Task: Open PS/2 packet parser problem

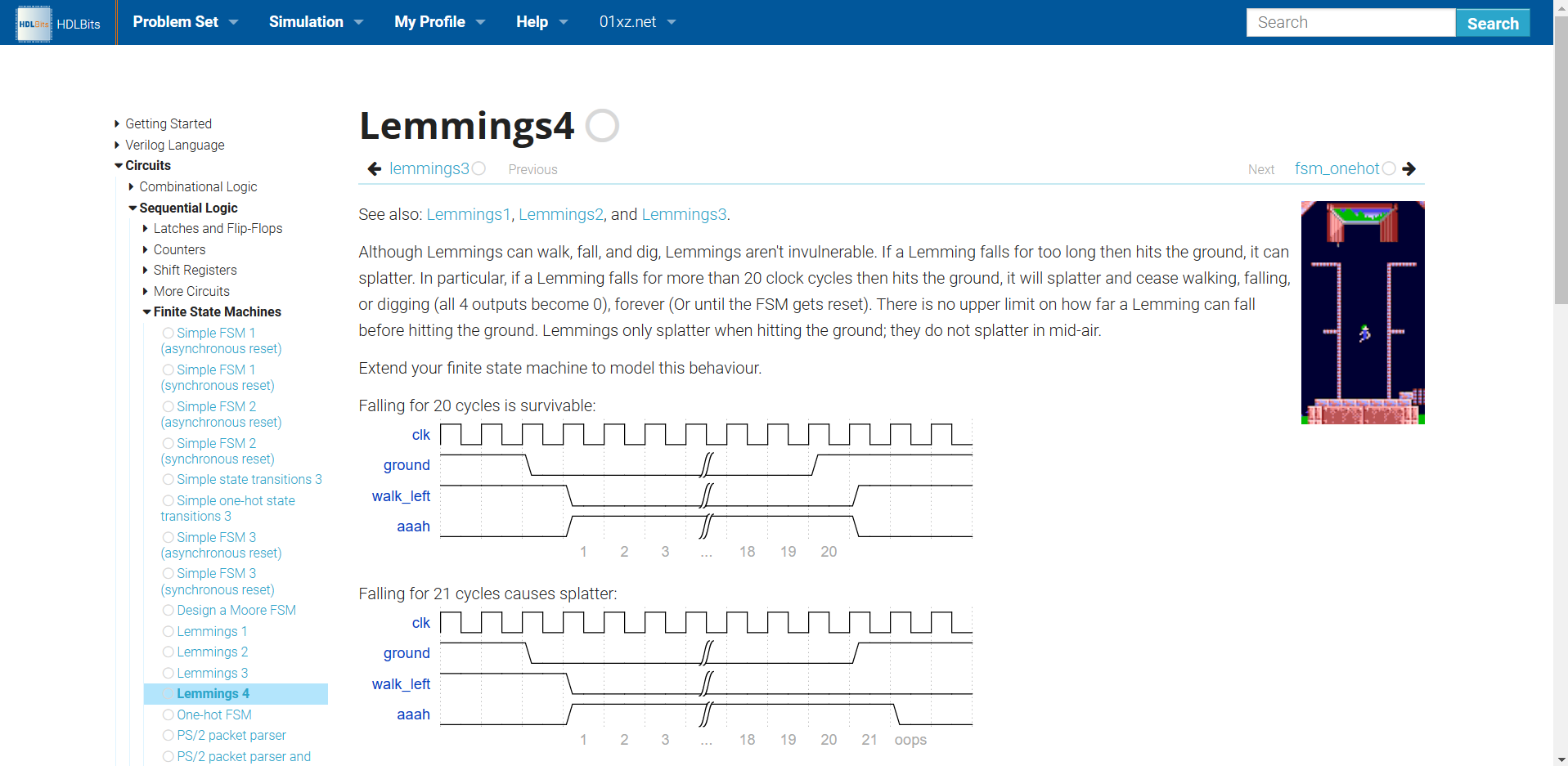Action: 231,735
